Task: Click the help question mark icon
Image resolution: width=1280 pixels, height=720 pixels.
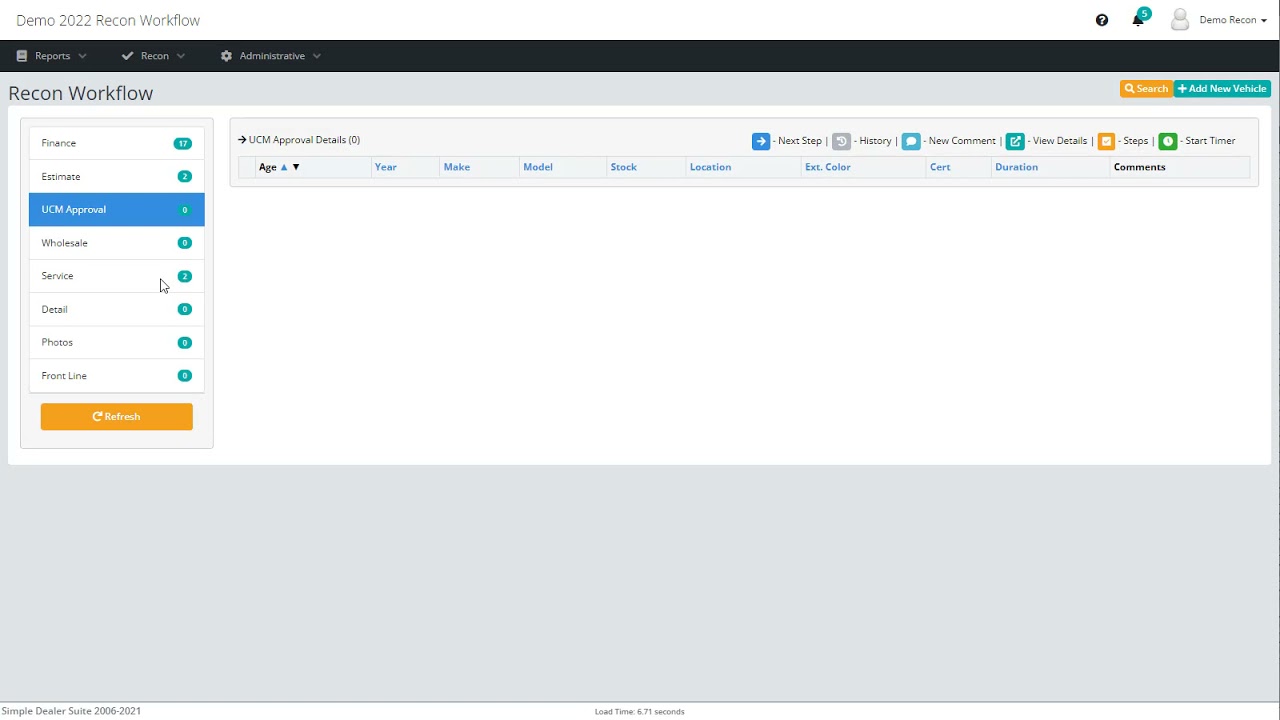Action: coord(1102,20)
